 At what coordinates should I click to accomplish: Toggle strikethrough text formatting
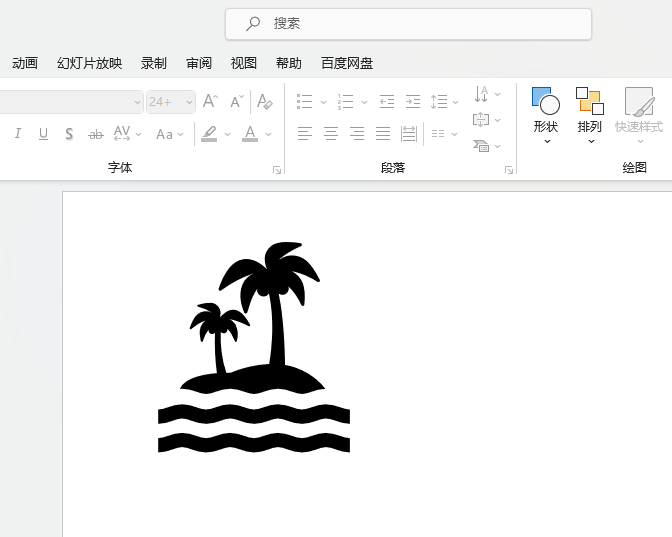point(96,135)
